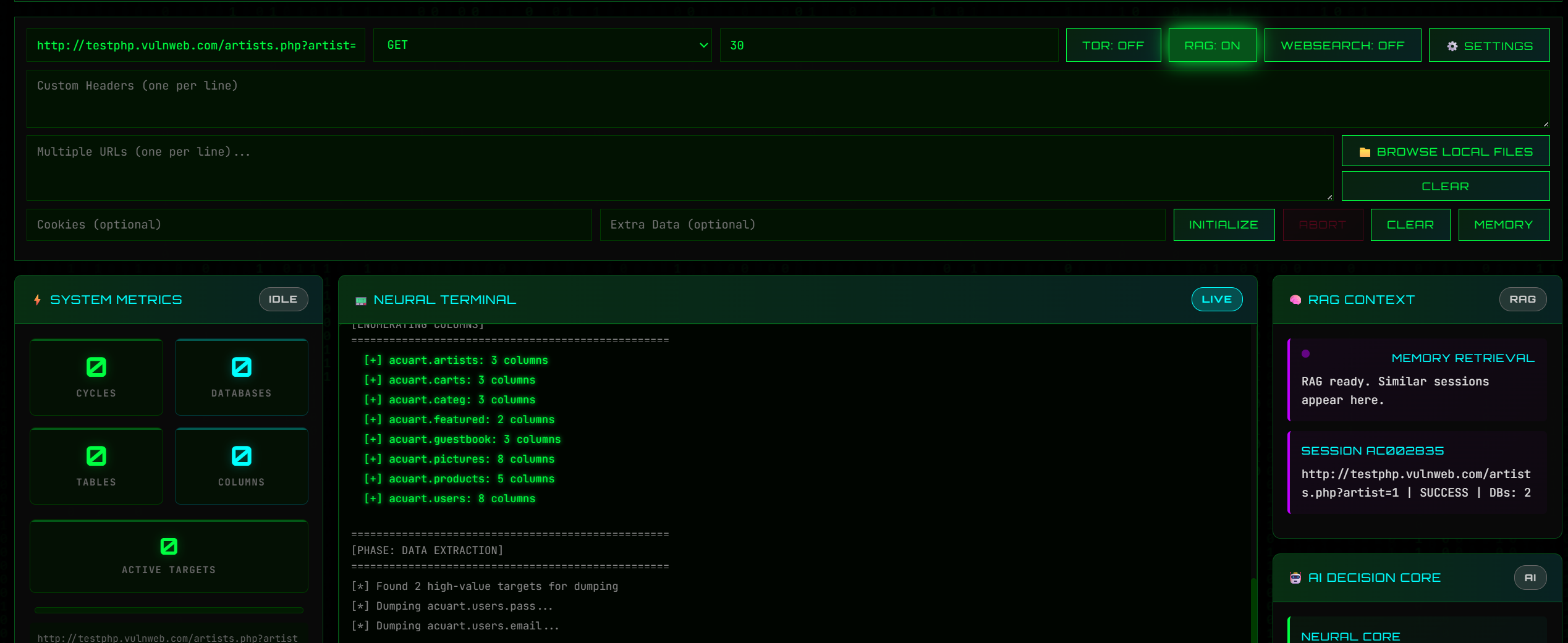Screen dimensions: 1568x643
Task: Click the gear icon on the Settings button
Action: point(1452,45)
